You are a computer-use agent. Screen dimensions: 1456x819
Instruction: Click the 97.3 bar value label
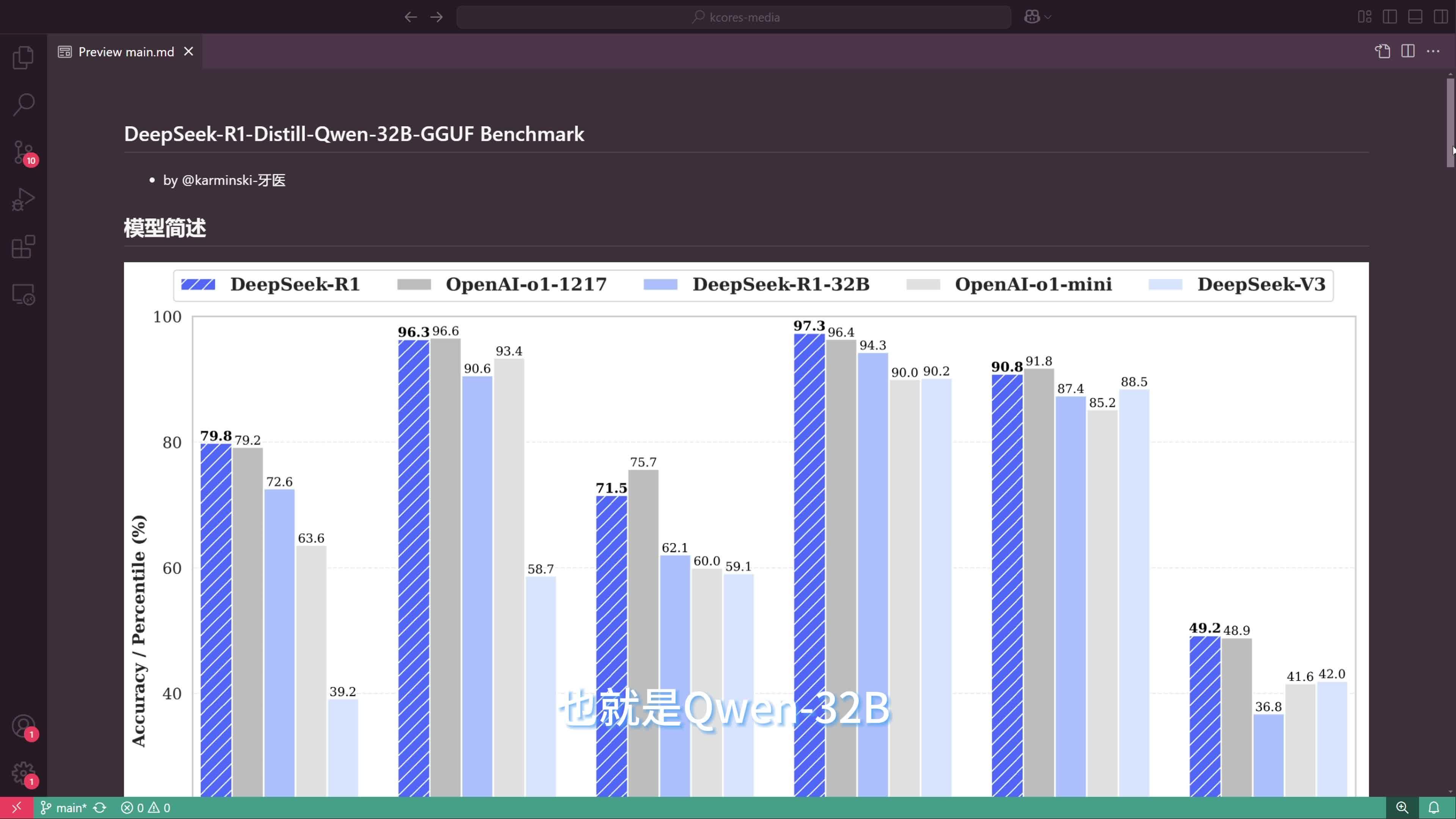tap(809, 326)
